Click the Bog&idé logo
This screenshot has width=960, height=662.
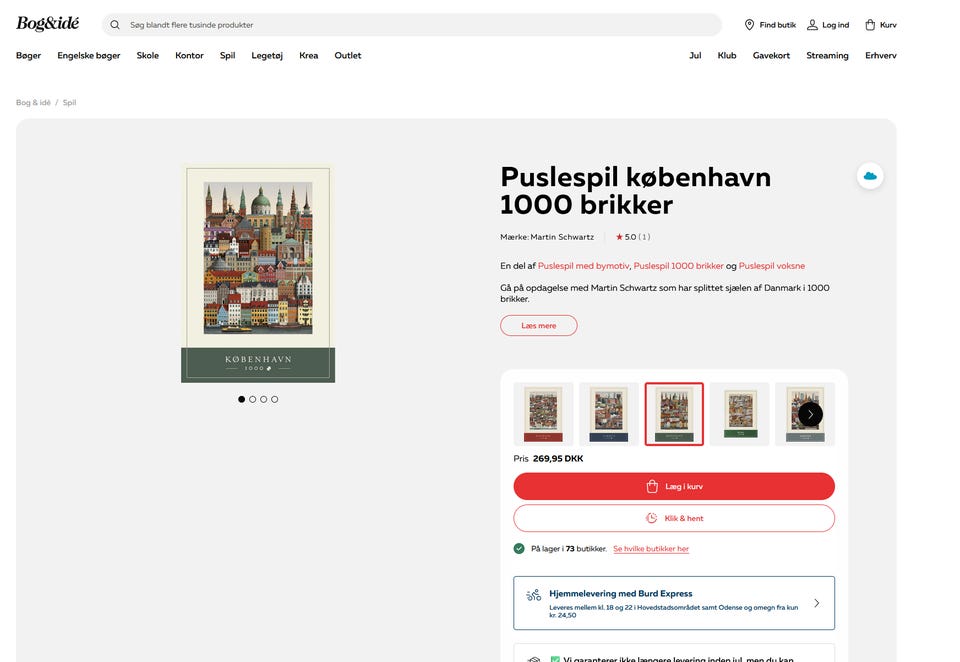[x=45, y=22]
